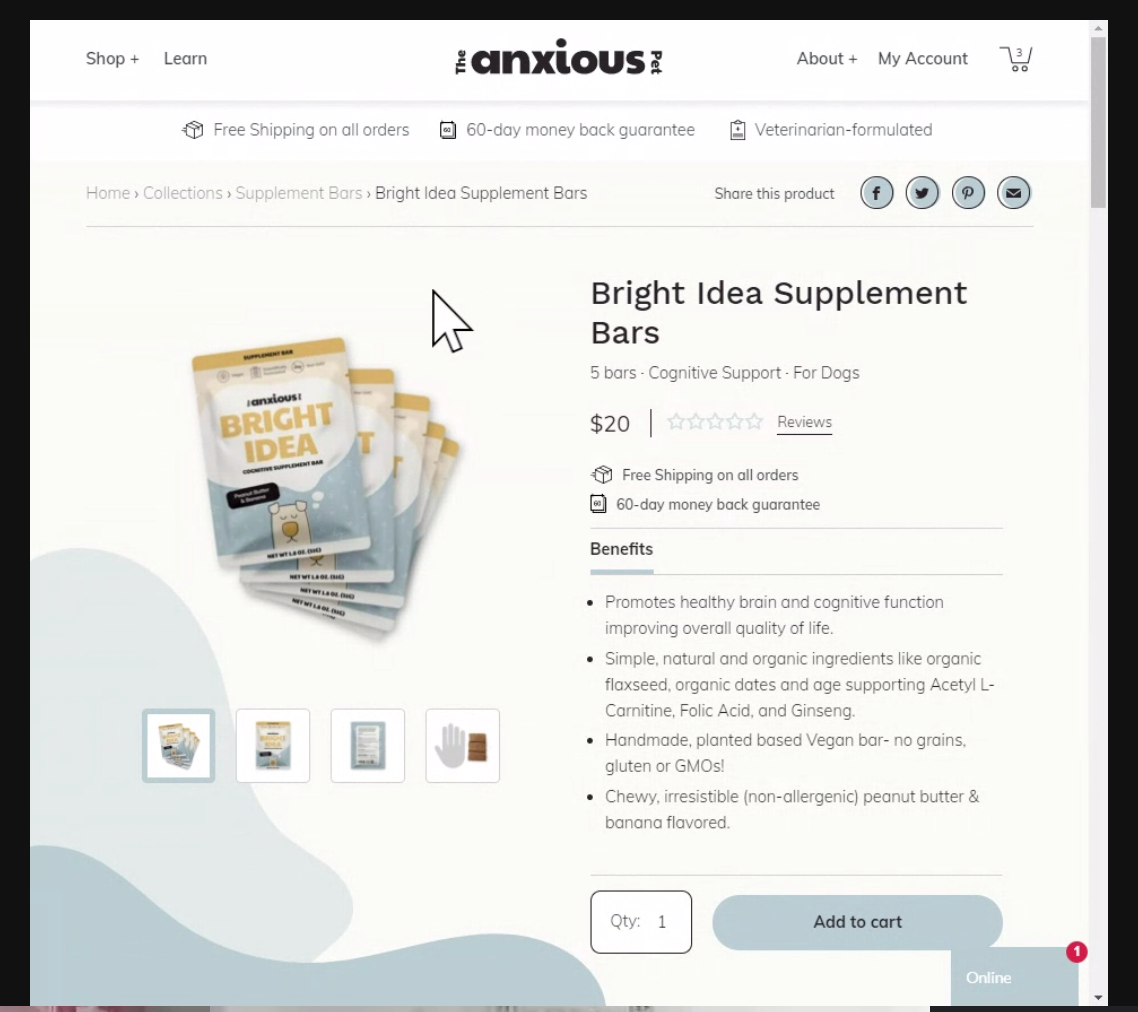Viewport: 1138px width, 1012px height.
Task: Share the product via email
Action: coord(1014,192)
